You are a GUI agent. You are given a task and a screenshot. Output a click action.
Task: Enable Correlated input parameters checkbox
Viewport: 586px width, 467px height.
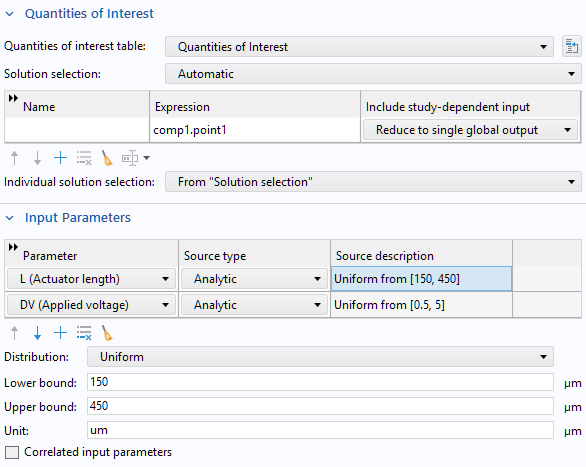pyautogui.click(x=12, y=452)
